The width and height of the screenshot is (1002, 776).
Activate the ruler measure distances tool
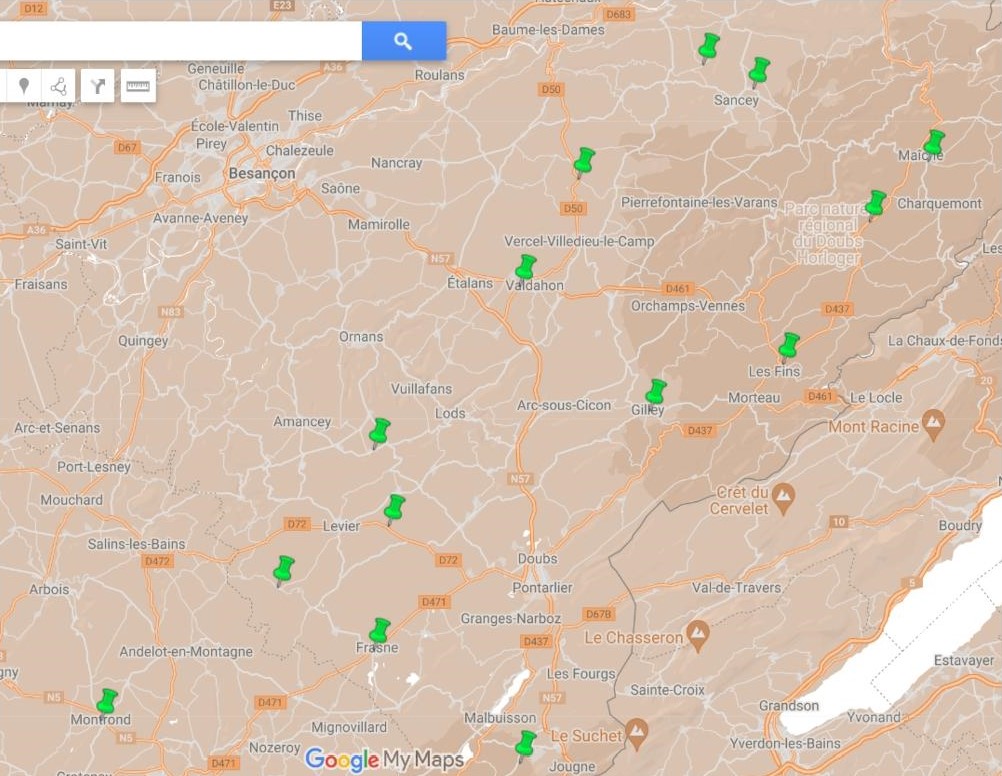coord(138,86)
